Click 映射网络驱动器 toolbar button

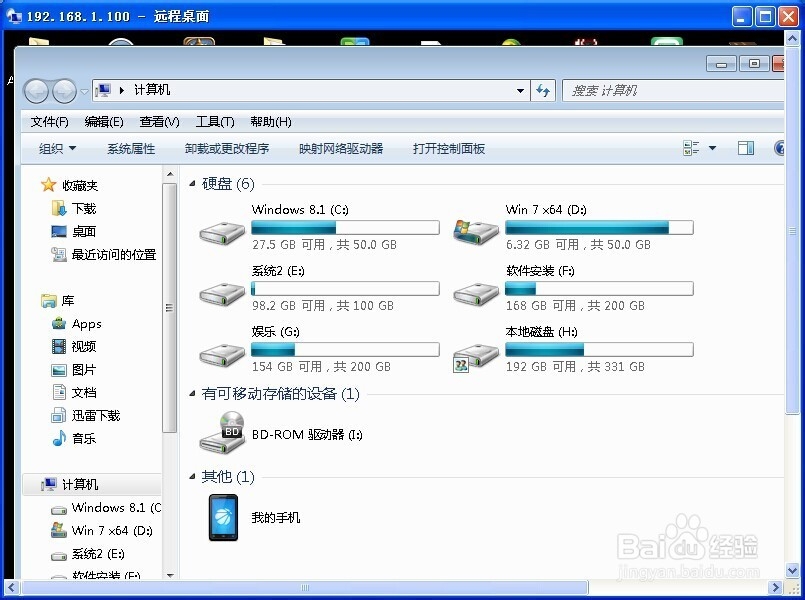(x=341, y=149)
